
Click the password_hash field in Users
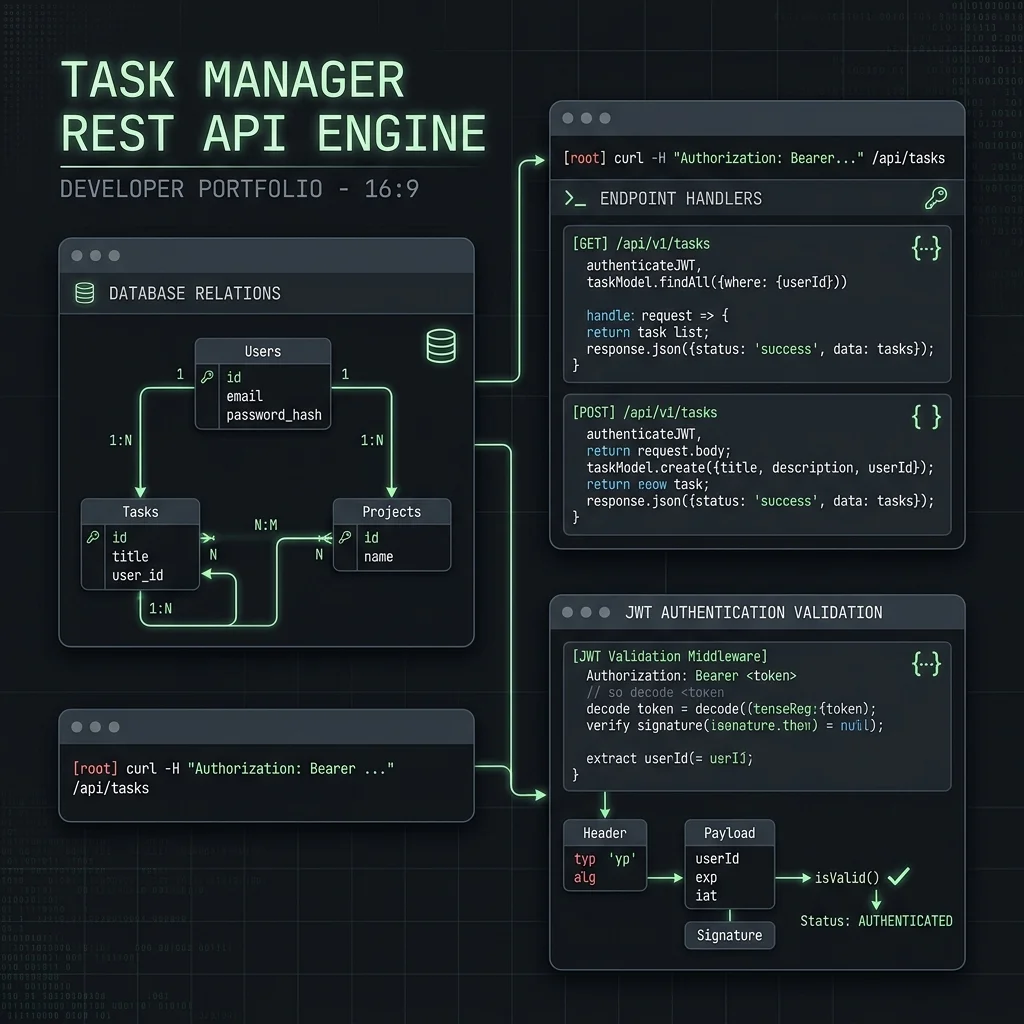(x=274, y=415)
